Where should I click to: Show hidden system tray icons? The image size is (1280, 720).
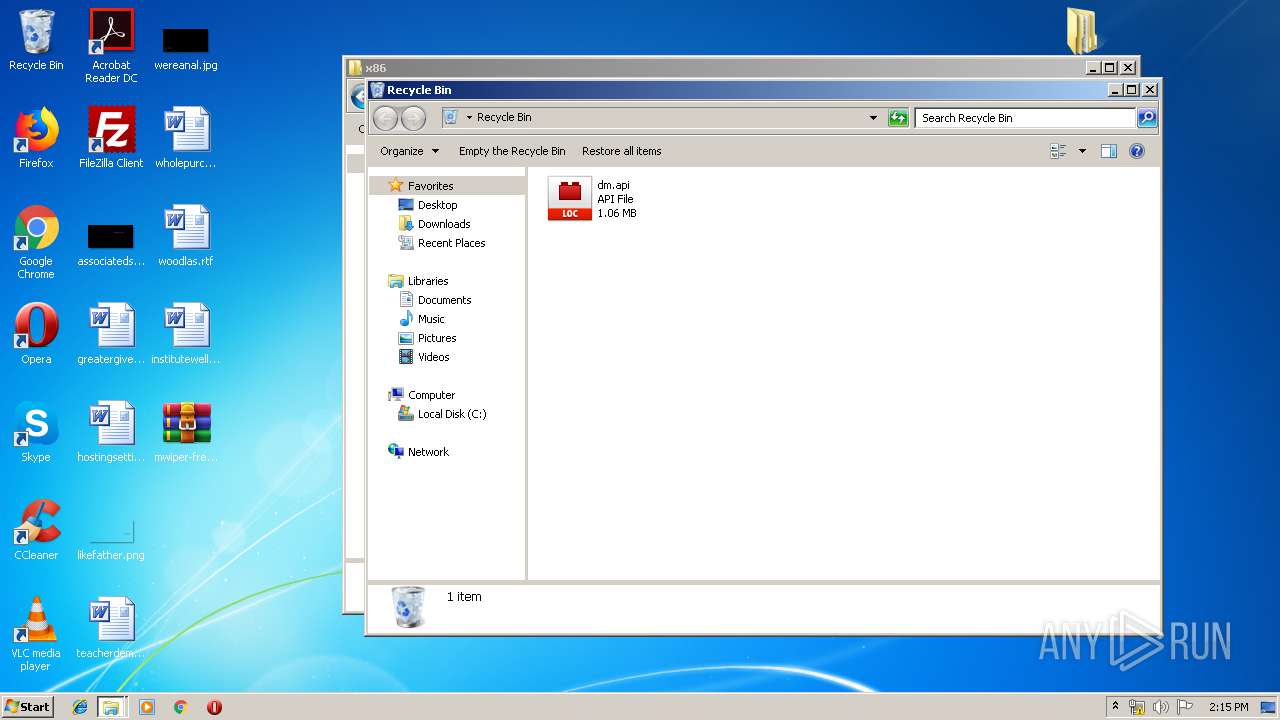pos(1116,707)
